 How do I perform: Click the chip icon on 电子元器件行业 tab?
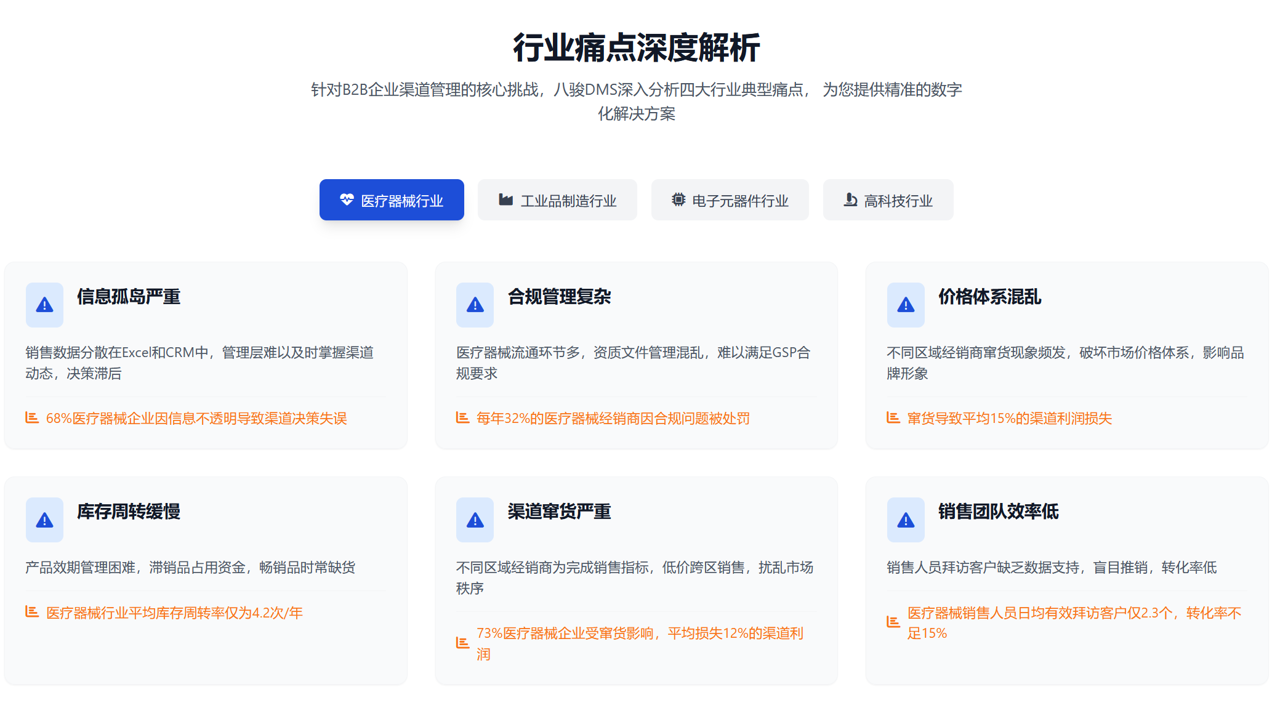pyautogui.click(x=677, y=199)
